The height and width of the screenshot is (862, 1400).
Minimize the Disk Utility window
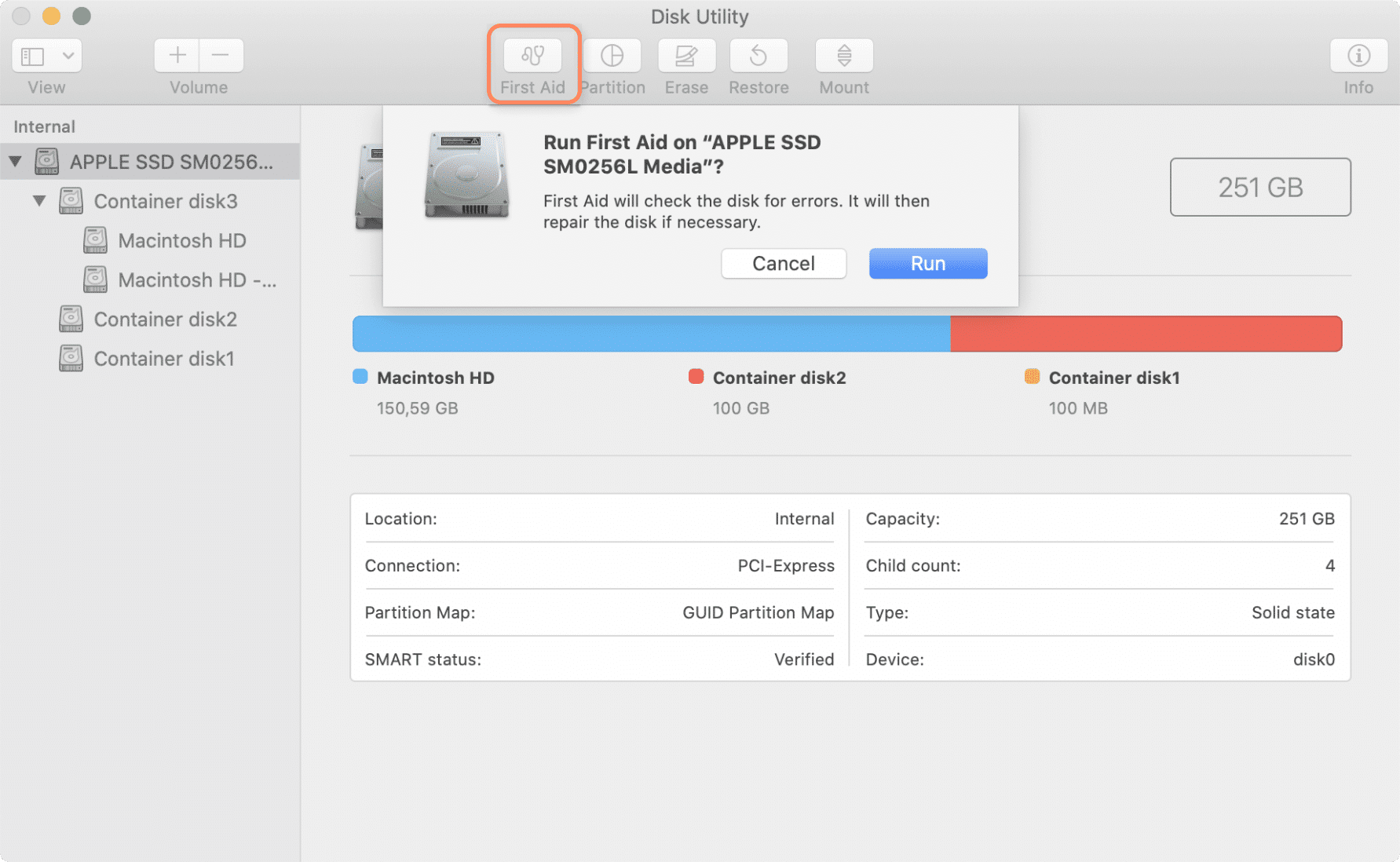click(50, 15)
